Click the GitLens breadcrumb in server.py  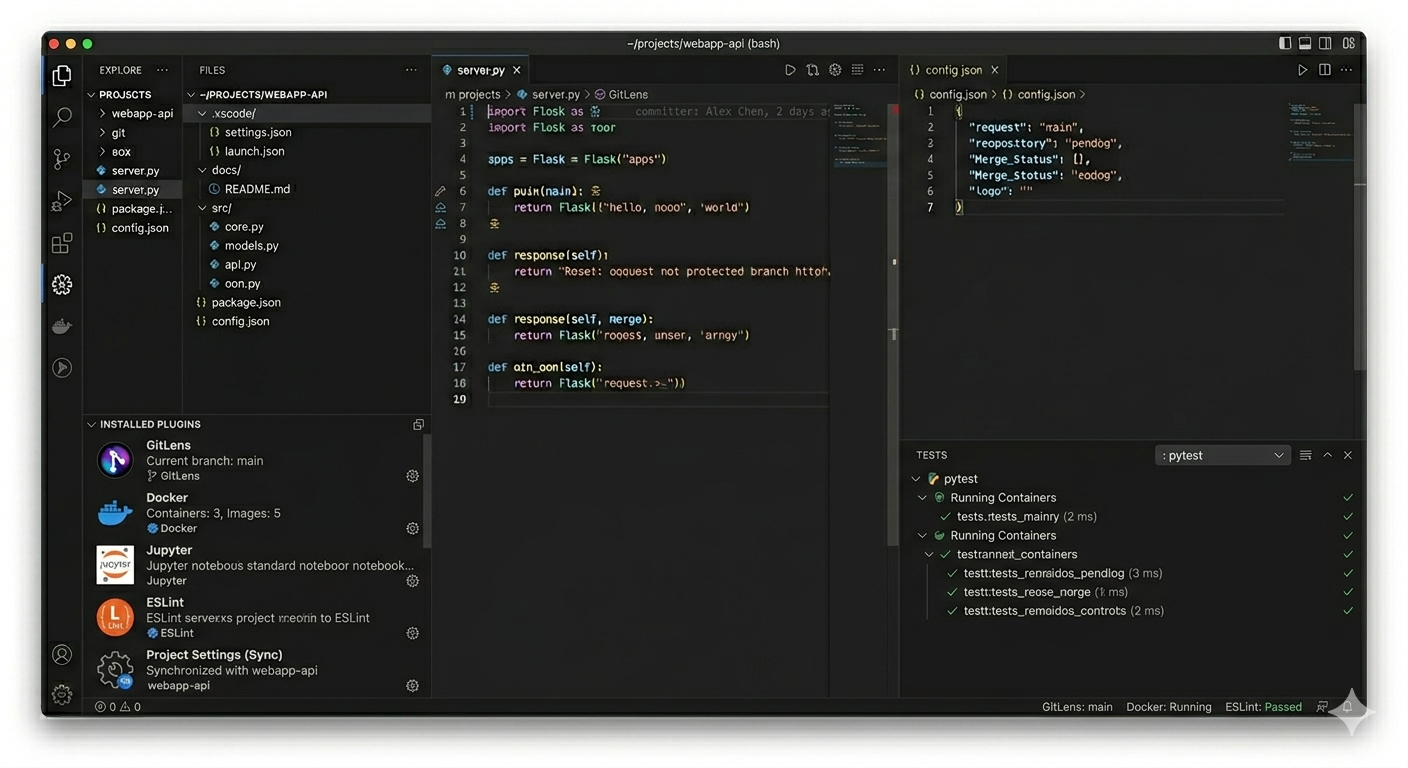(621, 94)
